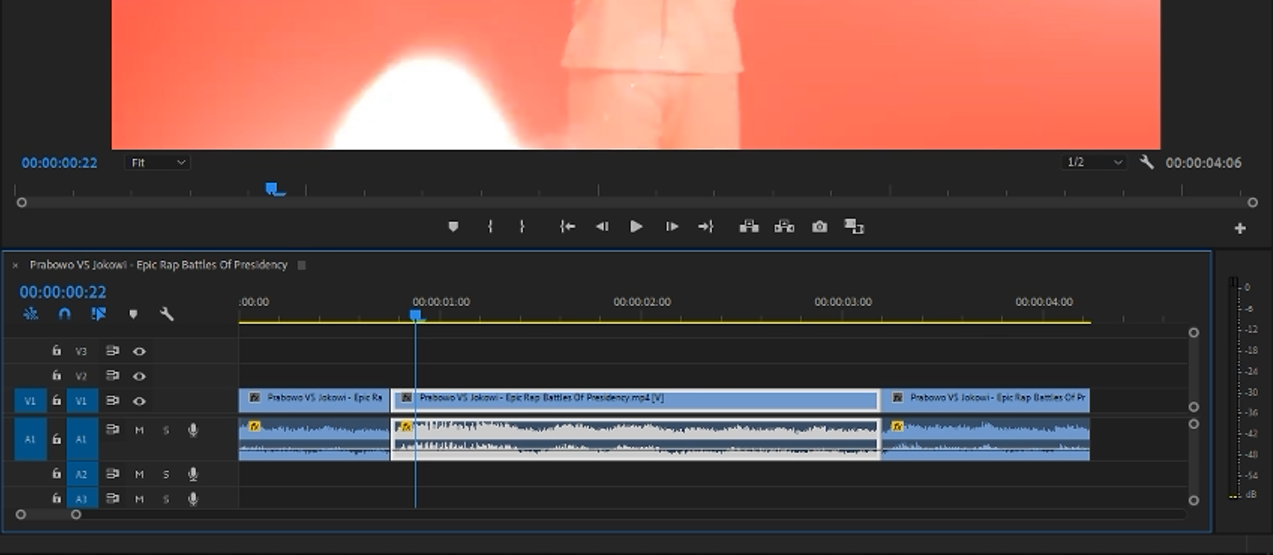Toggle the A2 track targeting button
This screenshot has width=1273, height=555.
pos(82,474)
